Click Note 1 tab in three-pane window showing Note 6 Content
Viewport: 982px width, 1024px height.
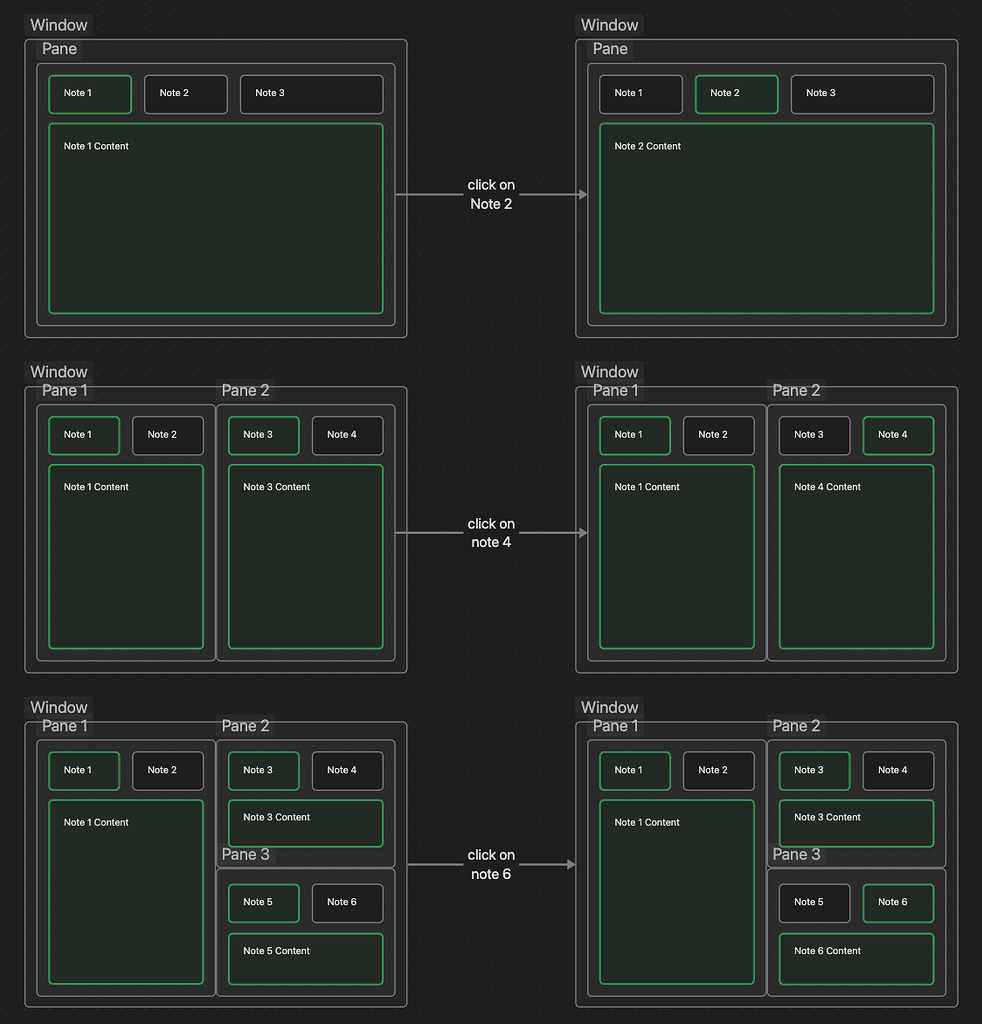pos(635,771)
